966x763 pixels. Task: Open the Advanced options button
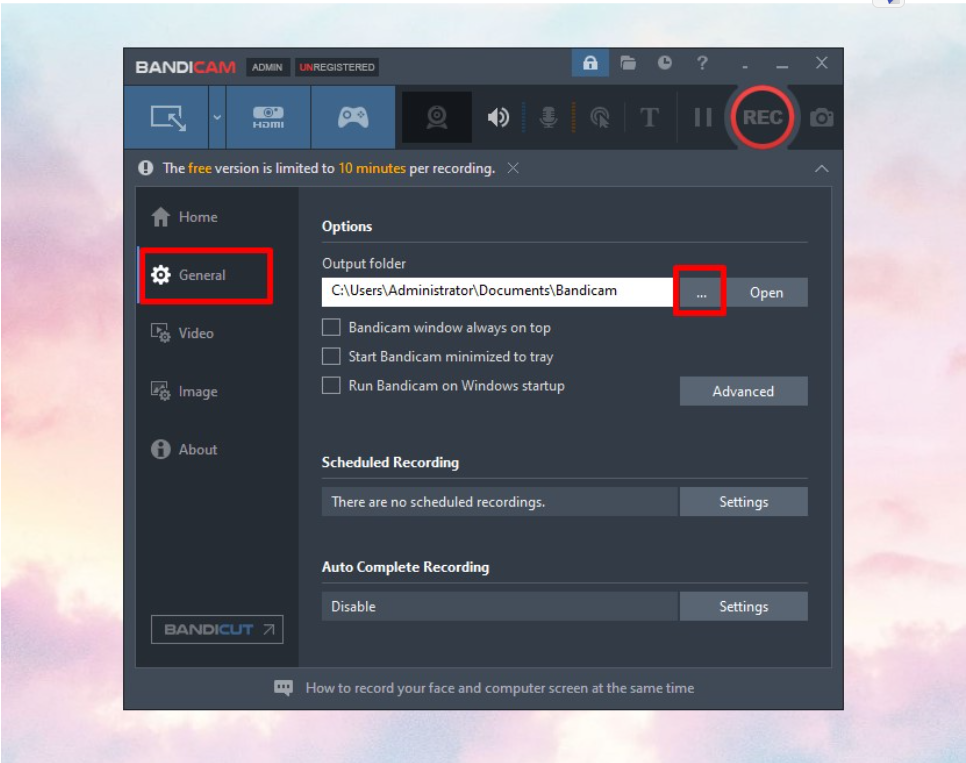[x=743, y=391]
